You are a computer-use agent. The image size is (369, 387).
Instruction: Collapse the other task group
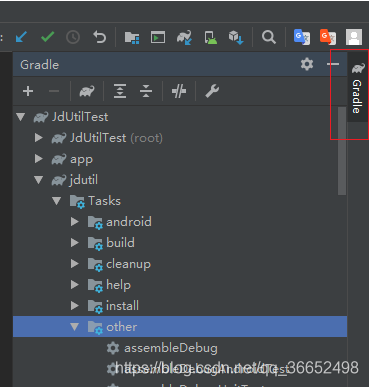(x=75, y=327)
